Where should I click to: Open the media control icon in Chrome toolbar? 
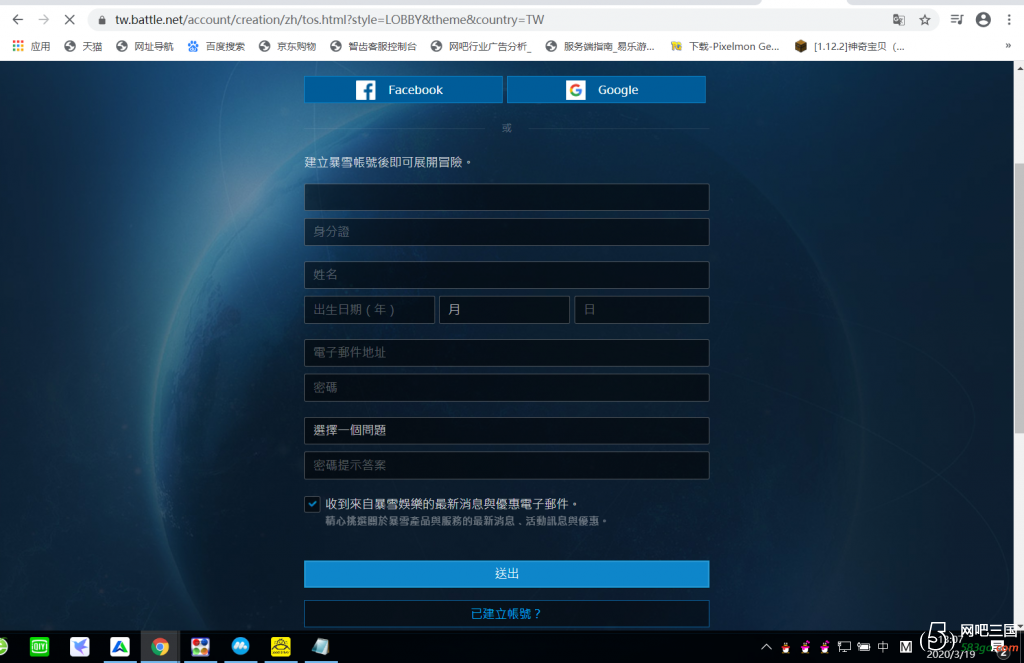[x=957, y=20]
